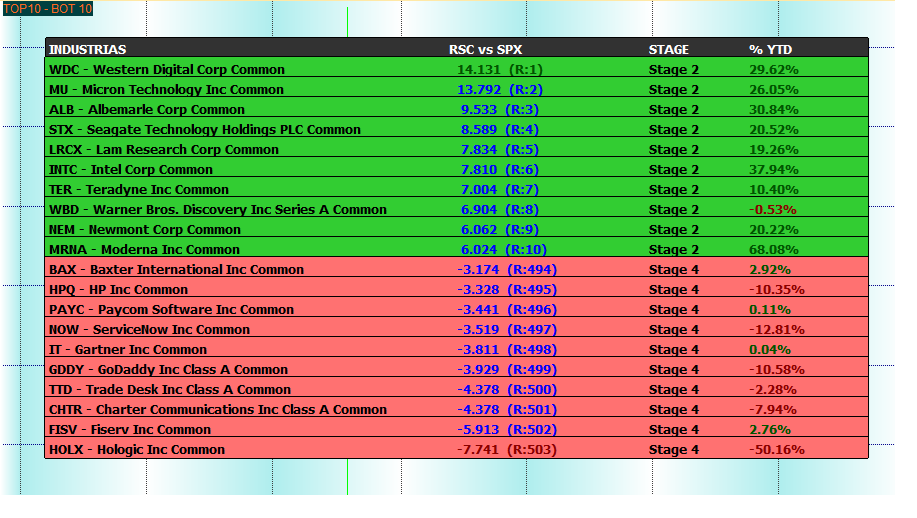Select FISV - Fiserv Inc Common
The height and width of the screenshot is (518, 917).
(130, 429)
